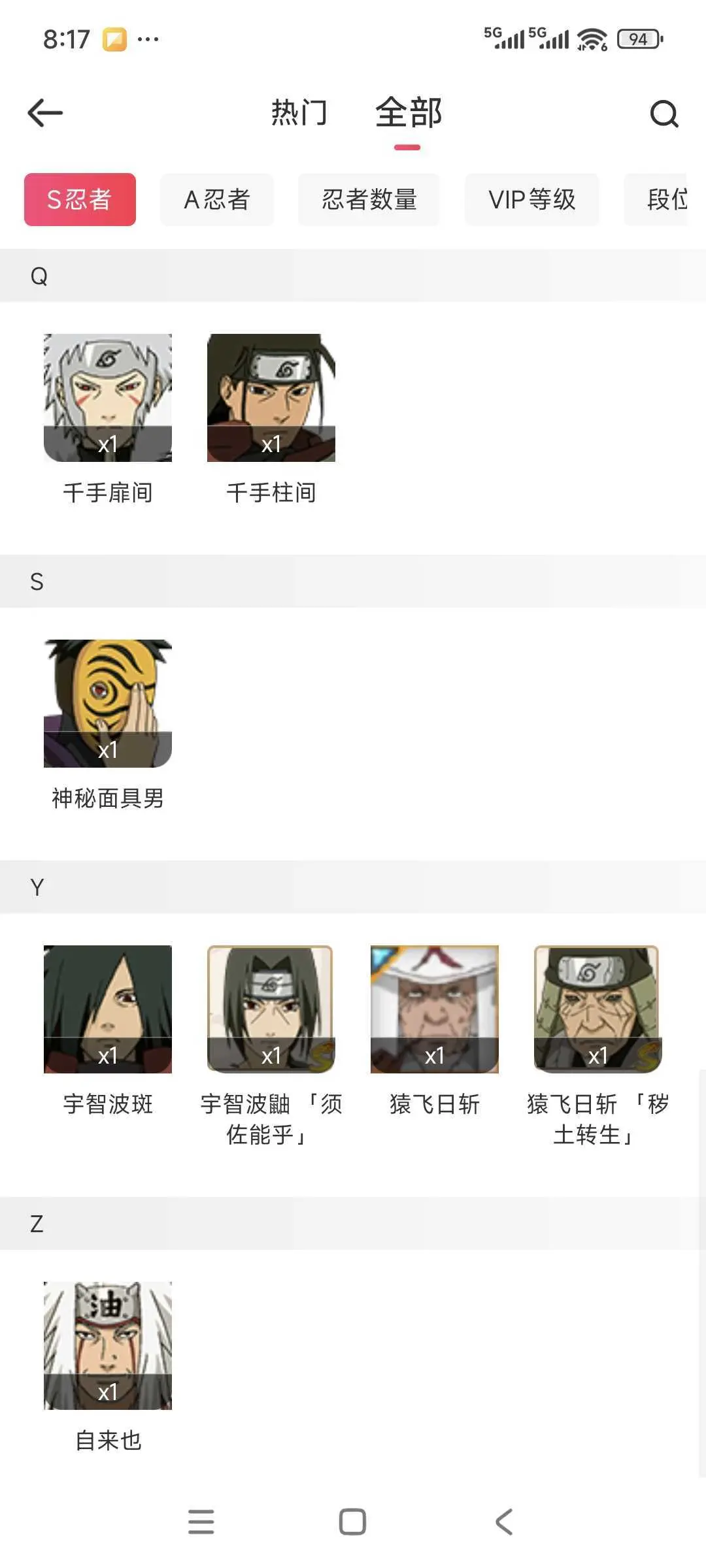The height and width of the screenshot is (1568, 706).
Task: Select the 神秘面具男 masked avatar
Action: click(108, 704)
